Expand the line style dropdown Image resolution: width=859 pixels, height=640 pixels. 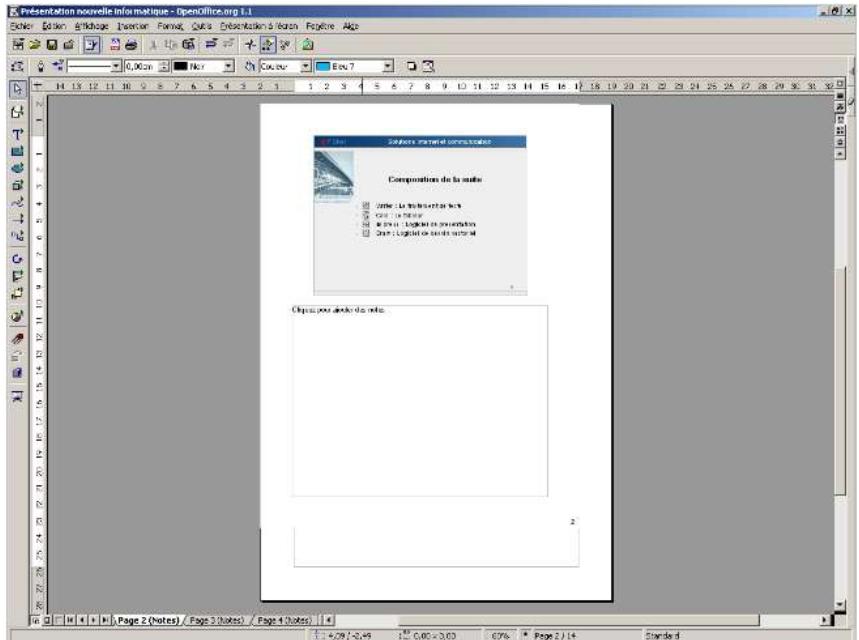[x=116, y=66]
